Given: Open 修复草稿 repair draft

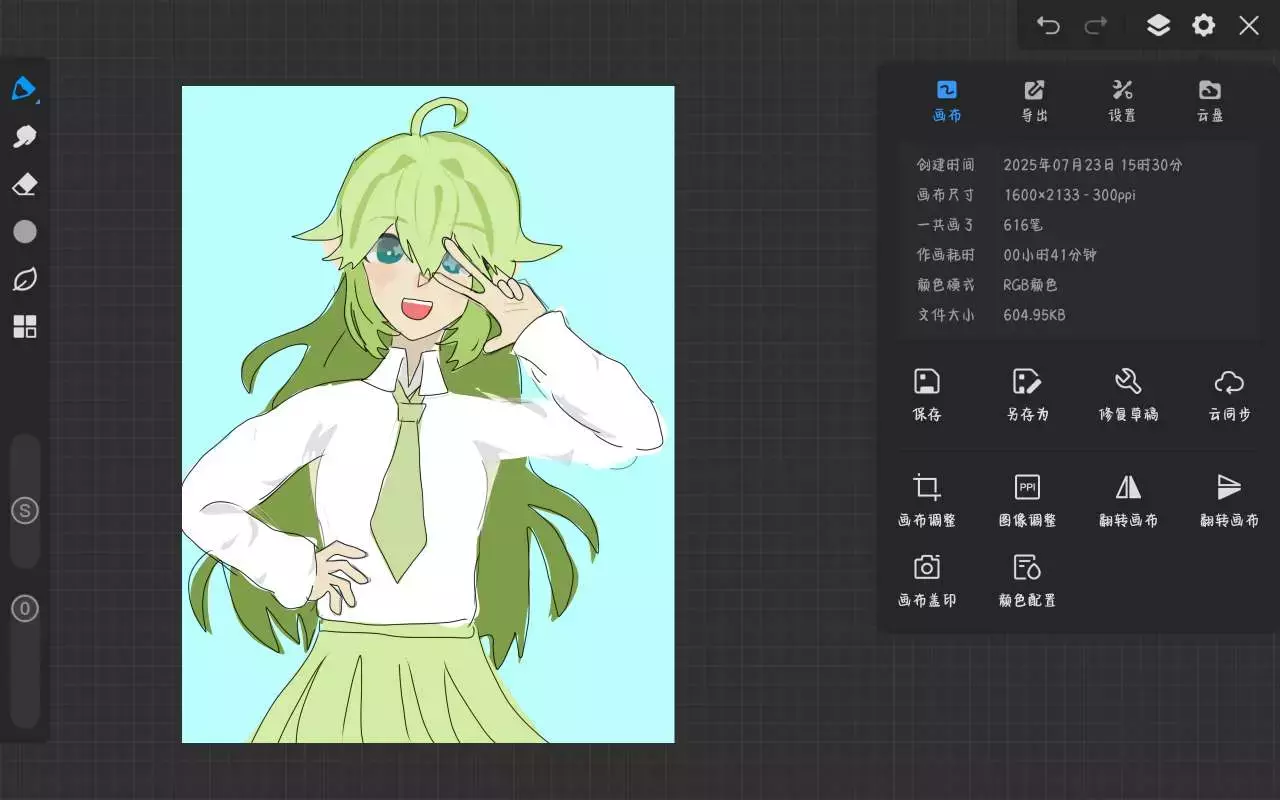Looking at the screenshot, I should coord(1128,393).
